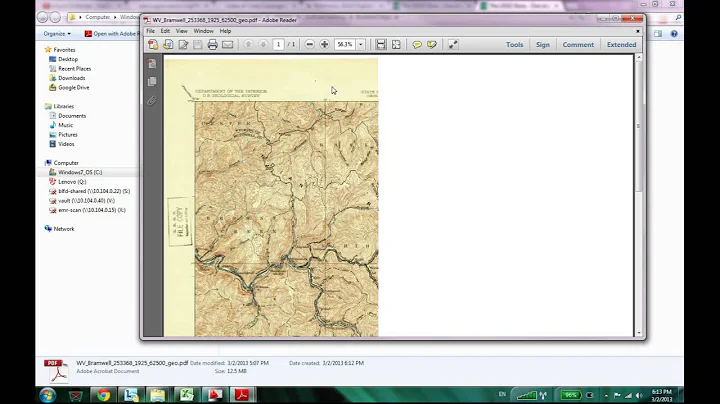Click the pencil-on-page edit toolbar icon

click(x=183, y=45)
